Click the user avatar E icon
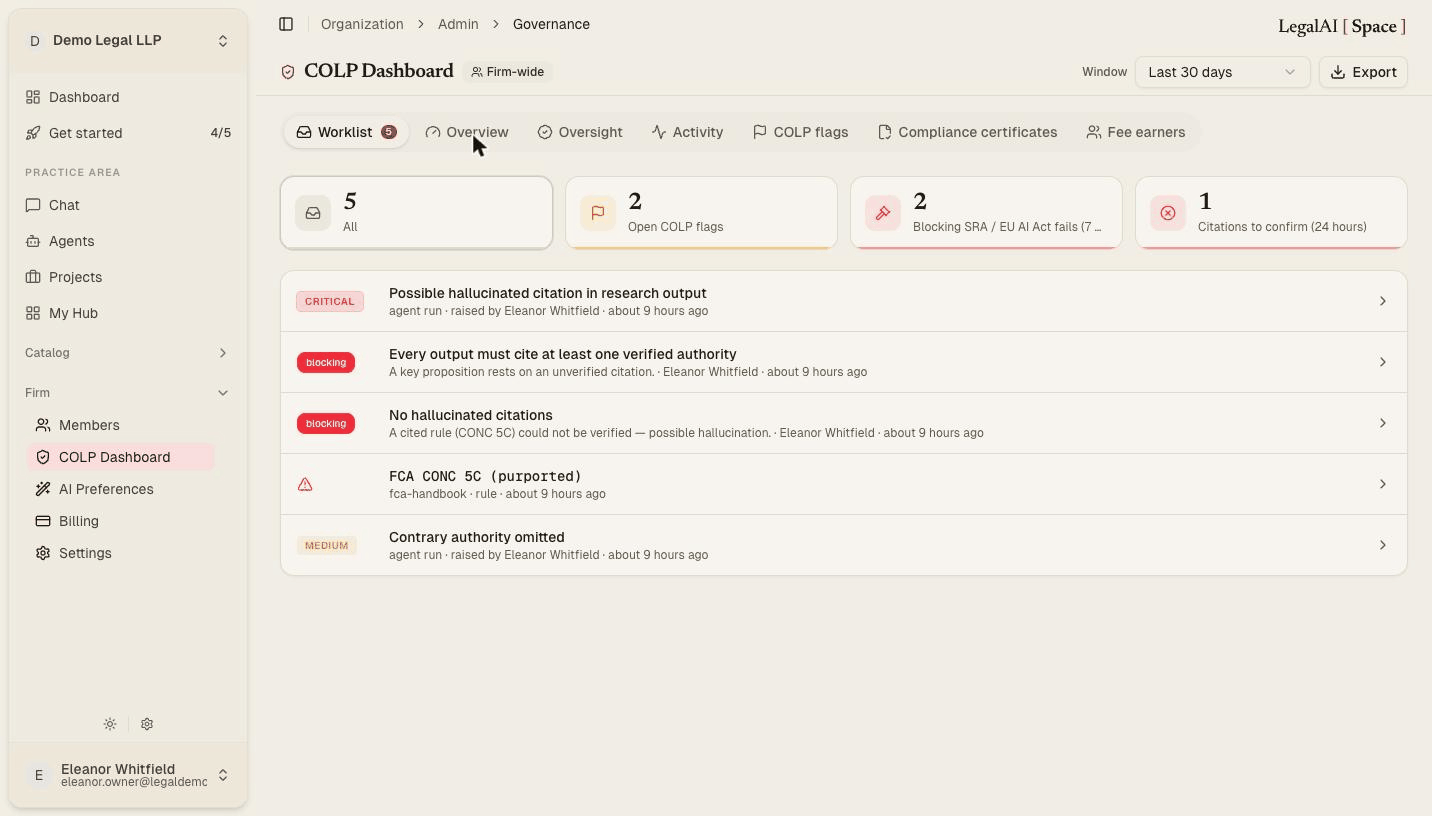1432x816 pixels. pos(39,775)
